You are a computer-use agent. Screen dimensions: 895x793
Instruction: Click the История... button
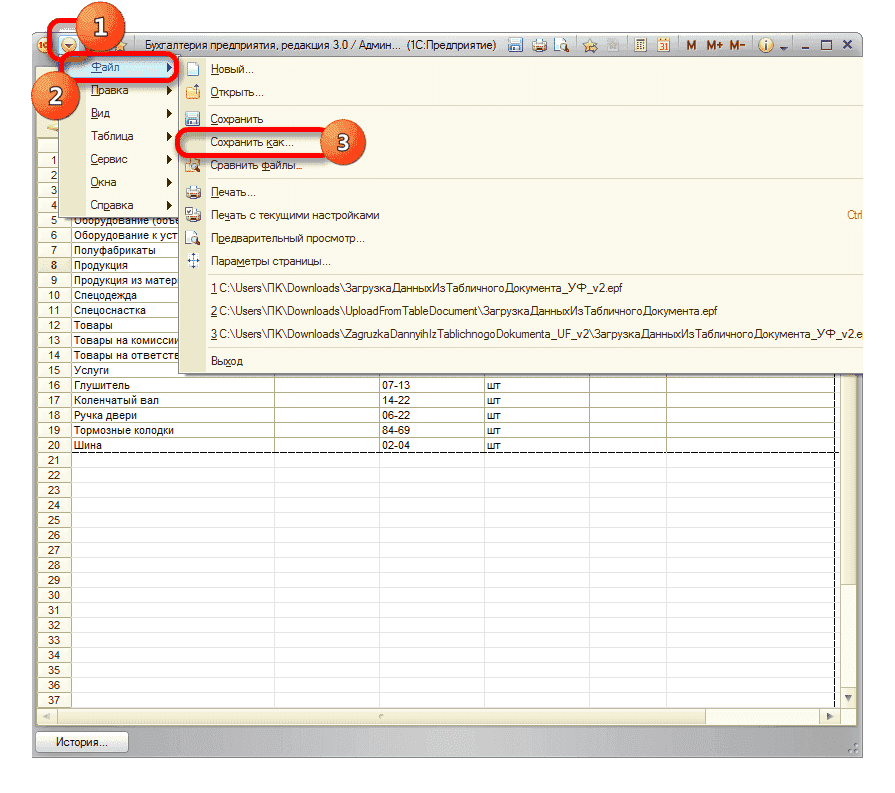click(82, 742)
